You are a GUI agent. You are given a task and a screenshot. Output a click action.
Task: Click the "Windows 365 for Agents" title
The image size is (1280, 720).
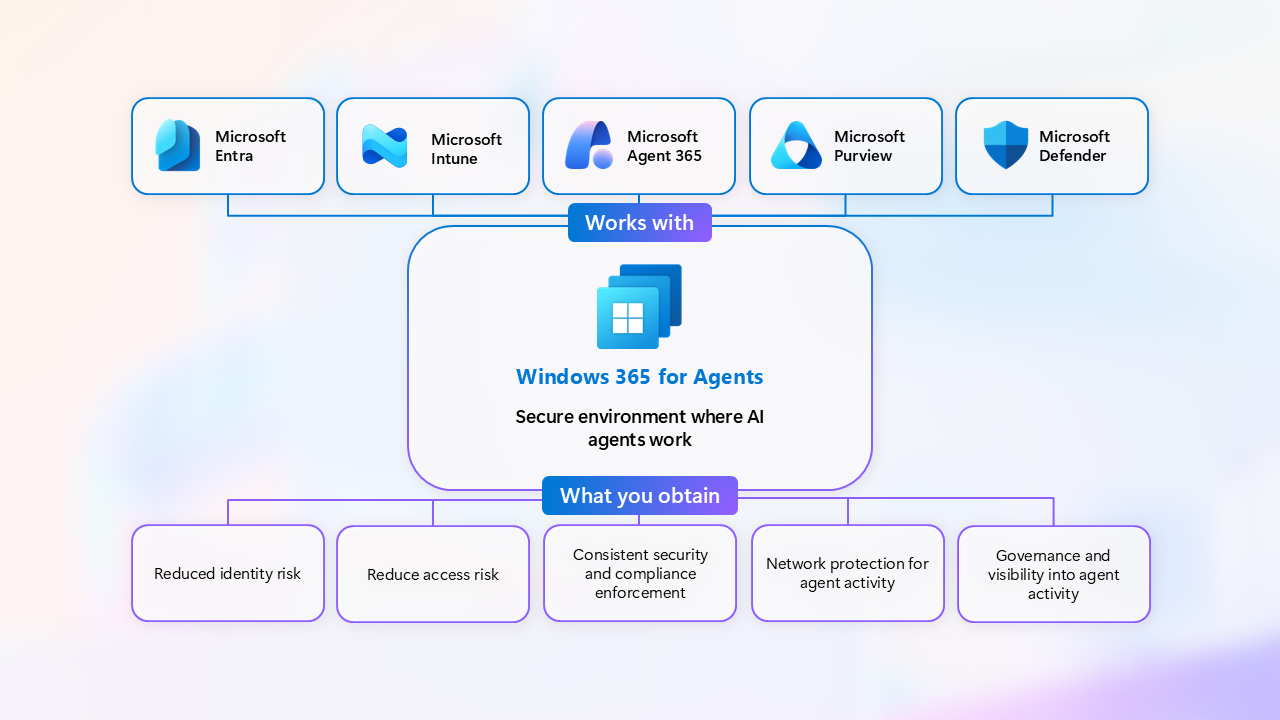click(x=640, y=377)
